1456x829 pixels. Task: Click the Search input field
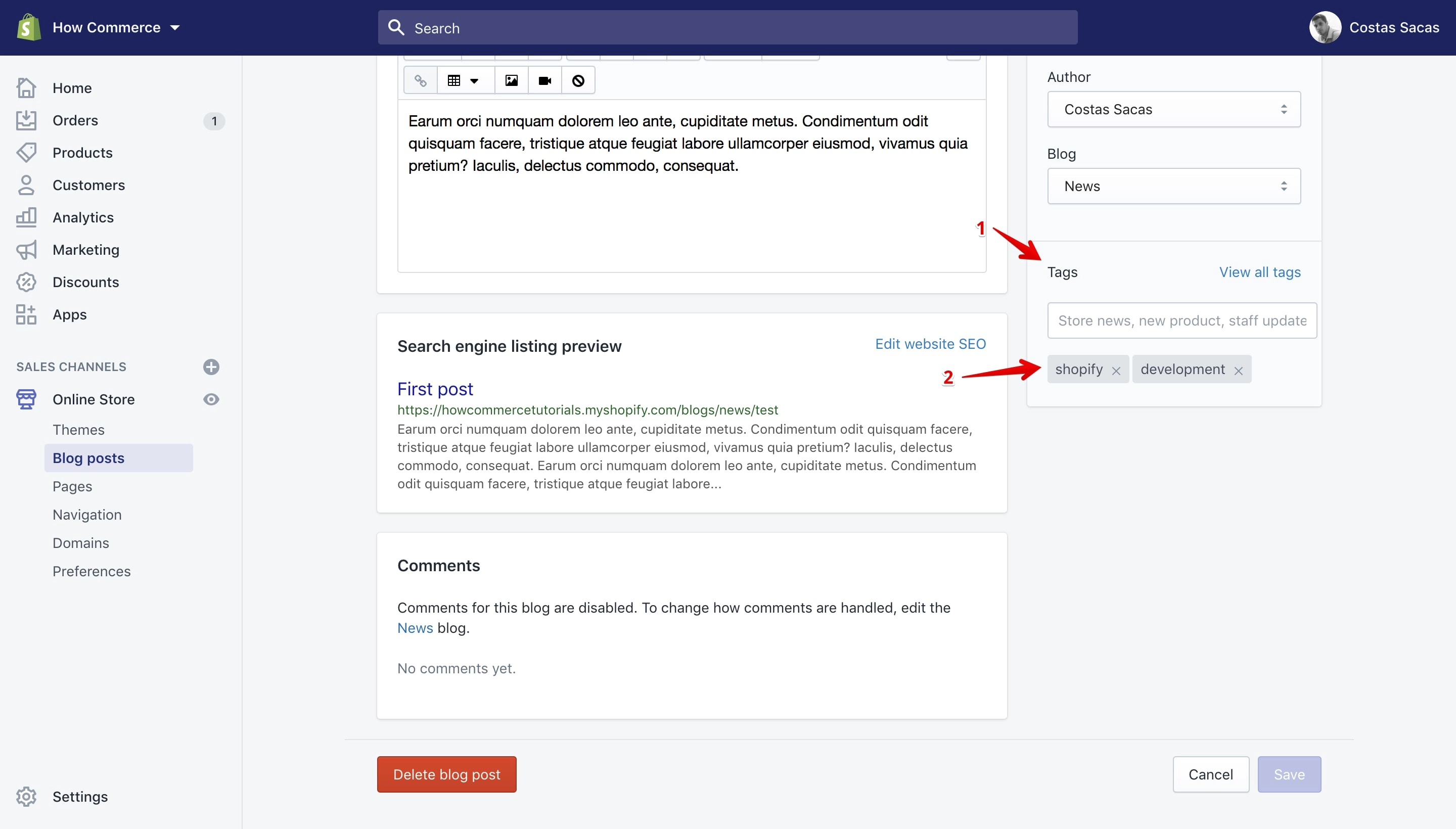727,27
